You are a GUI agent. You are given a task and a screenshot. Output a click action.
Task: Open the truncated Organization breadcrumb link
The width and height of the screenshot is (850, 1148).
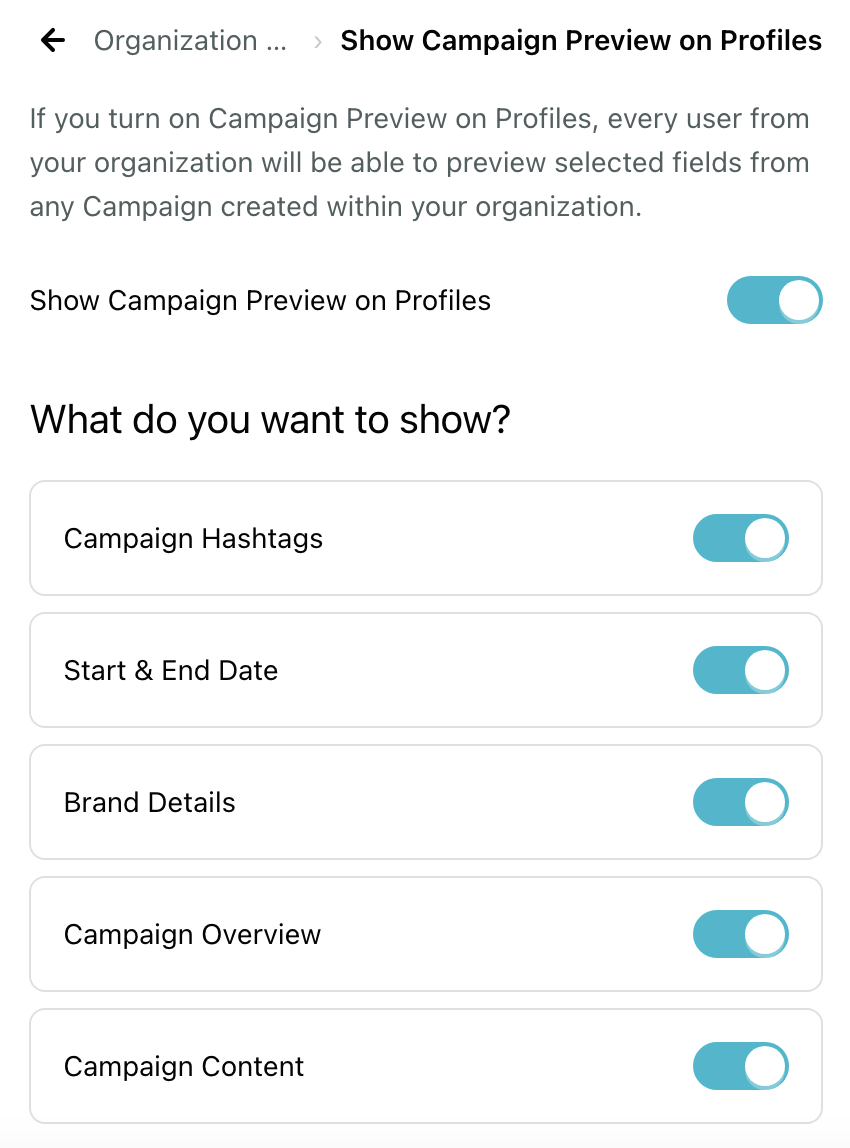190,41
